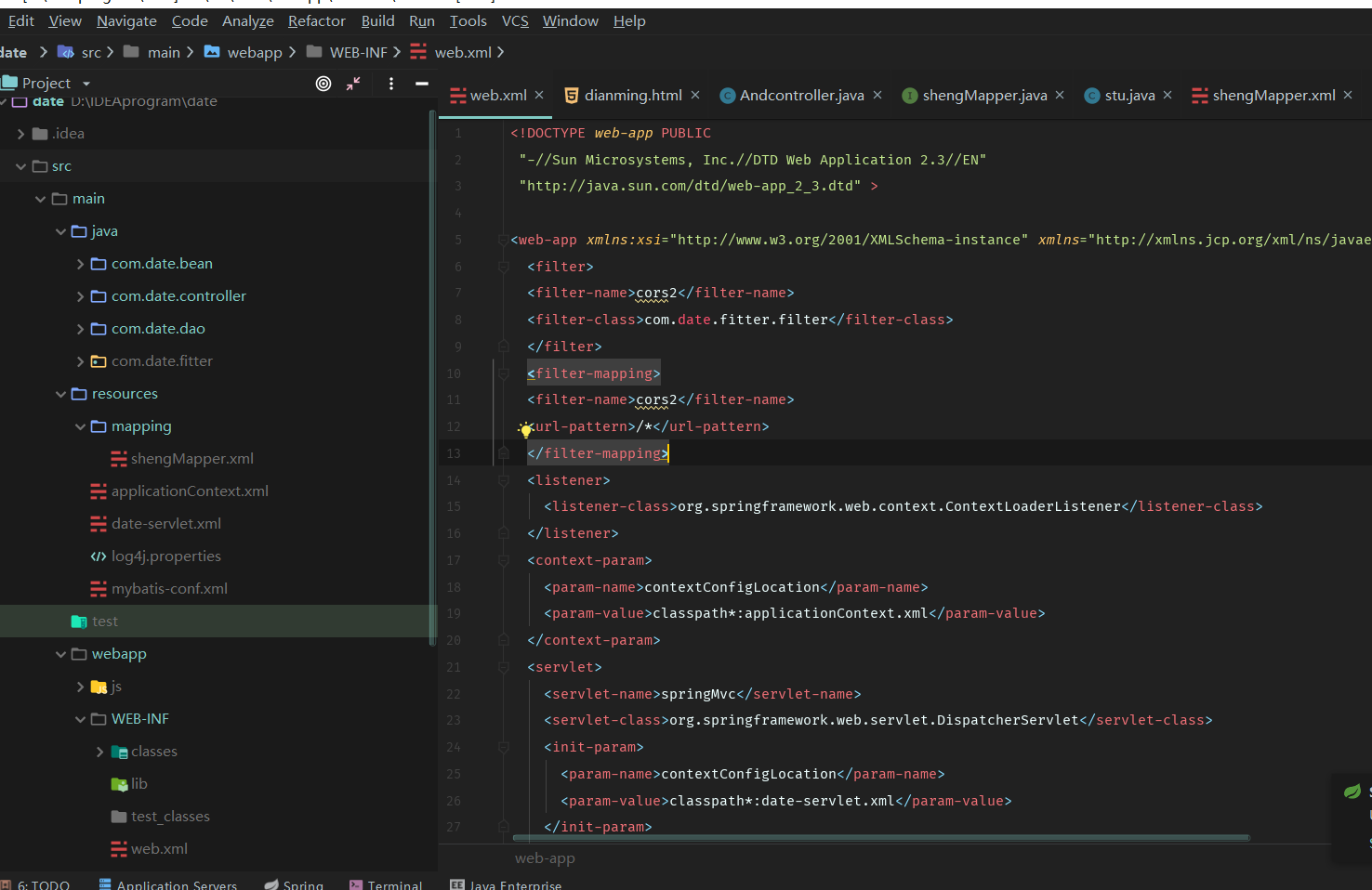Viewport: 1372px width, 890px height.
Task: Click the intention lightbulb icon on line 12
Action: (x=525, y=428)
